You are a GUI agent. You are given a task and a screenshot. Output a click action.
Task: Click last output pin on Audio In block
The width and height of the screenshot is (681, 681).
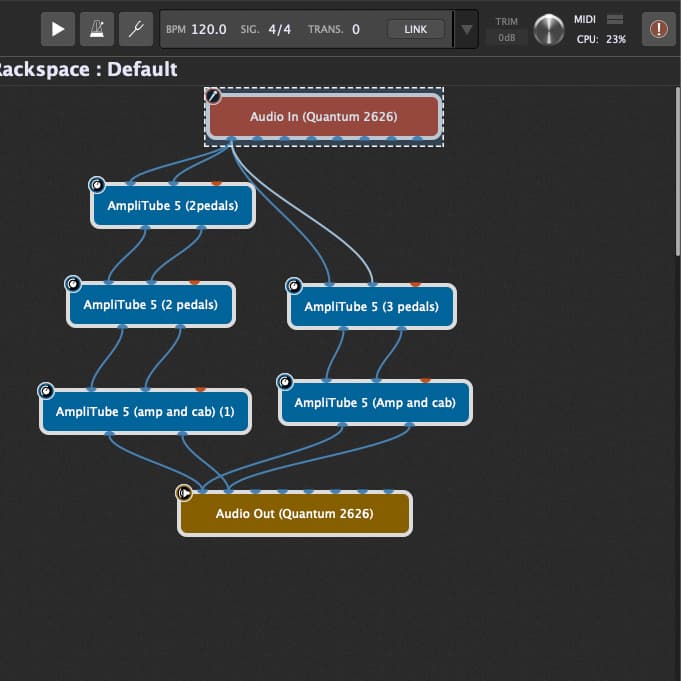(417, 139)
